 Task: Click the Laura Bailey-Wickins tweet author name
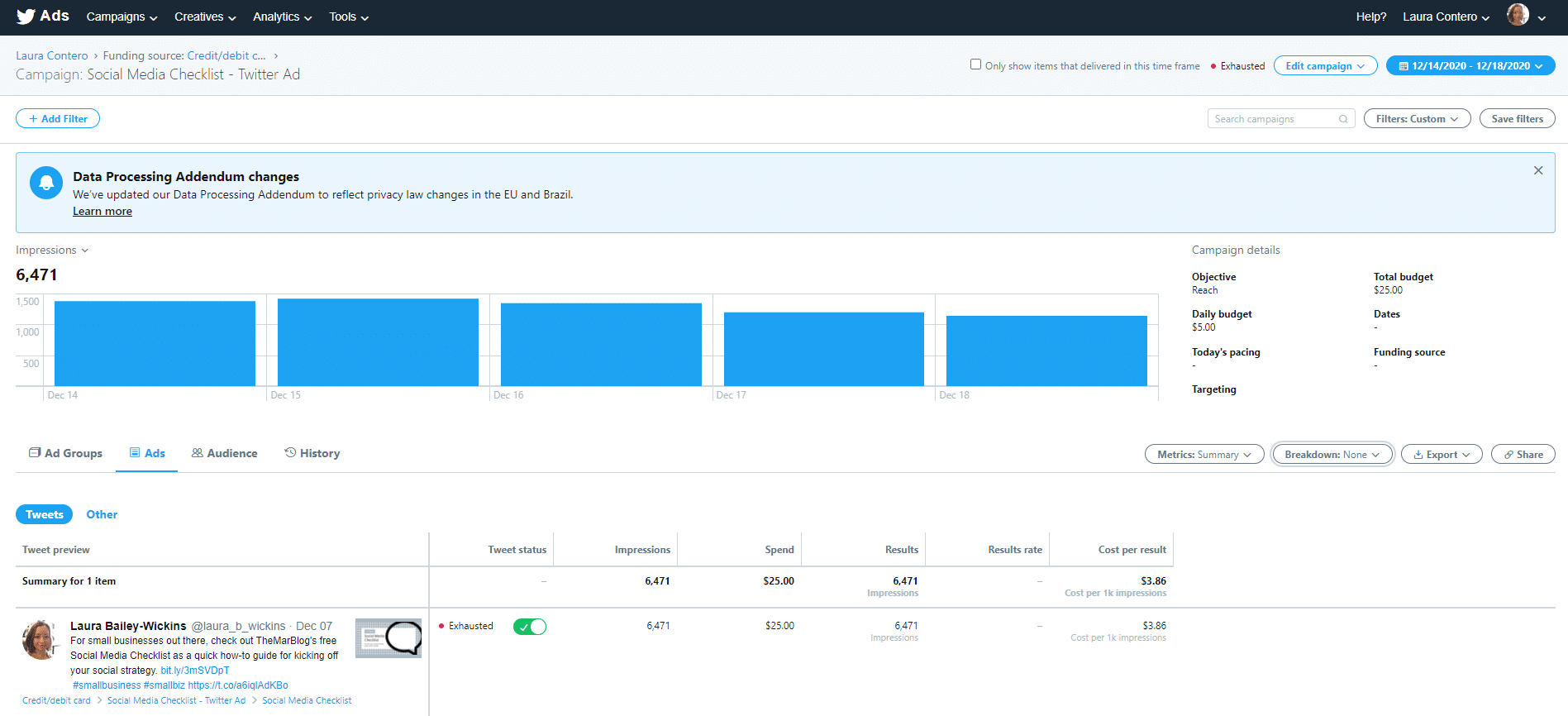click(128, 626)
